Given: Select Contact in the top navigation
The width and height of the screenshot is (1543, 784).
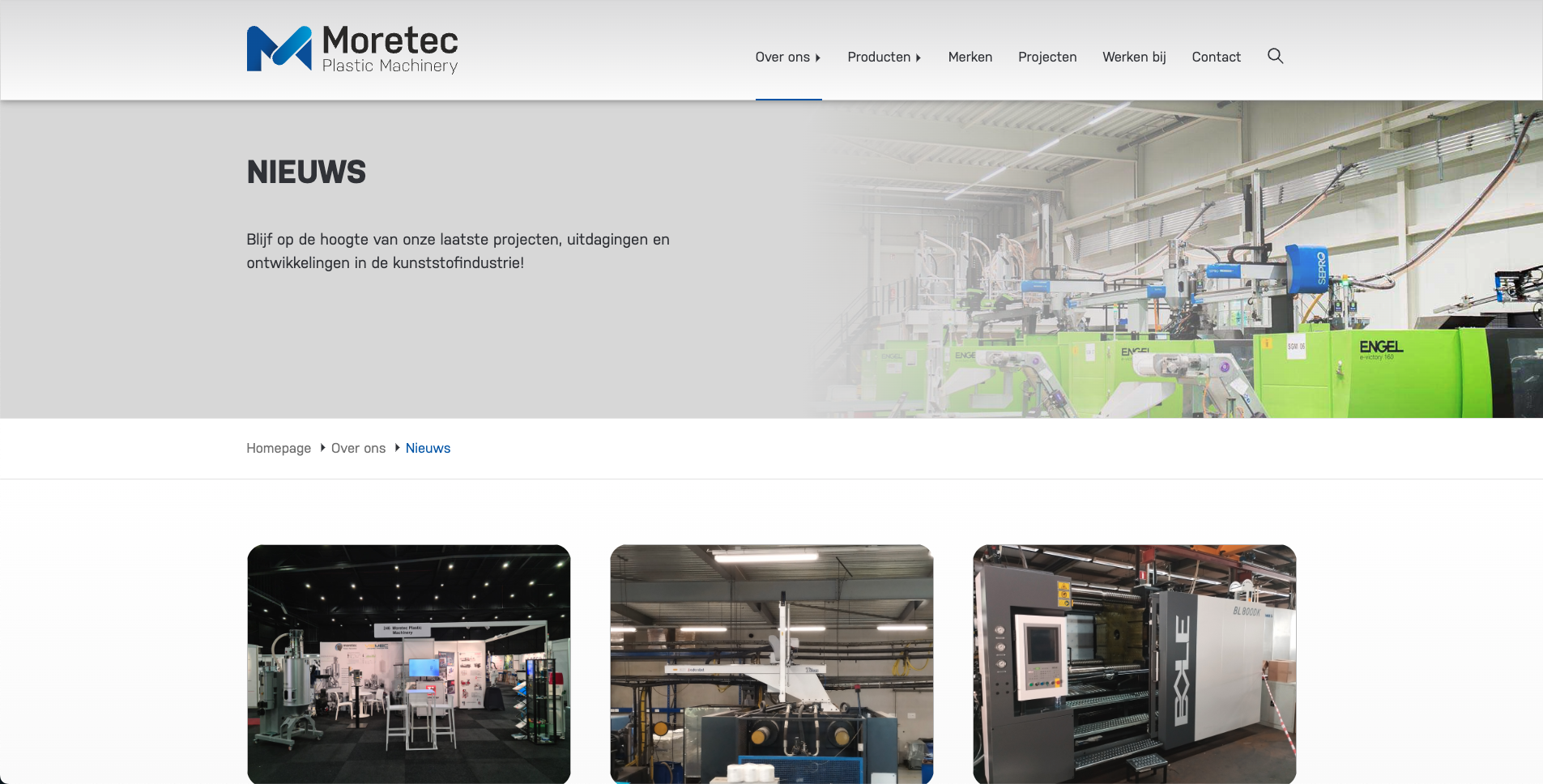Looking at the screenshot, I should 1216,57.
